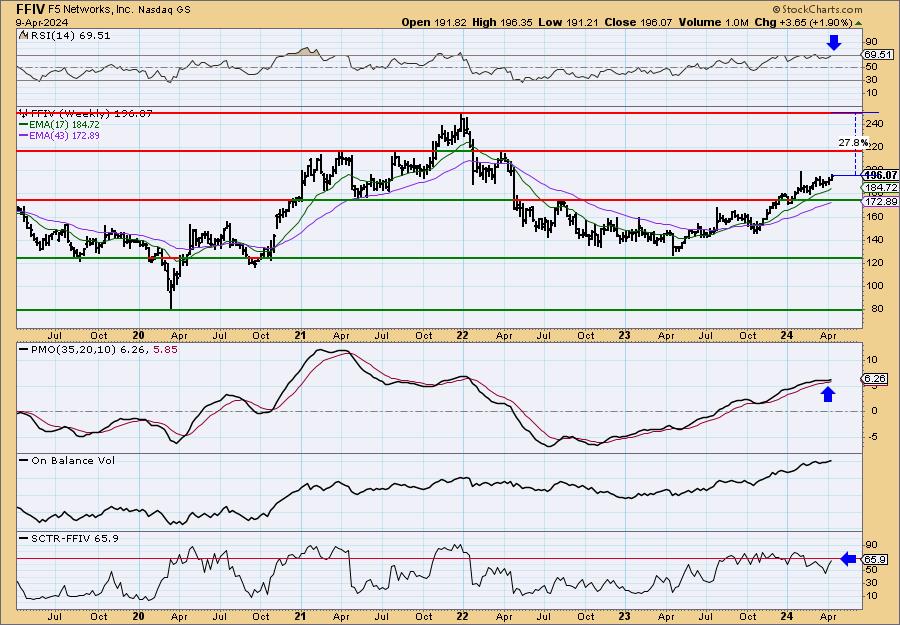Click the 184.72 EMA axis label
Viewport: 900px width, 625px height.
(880, 188)
